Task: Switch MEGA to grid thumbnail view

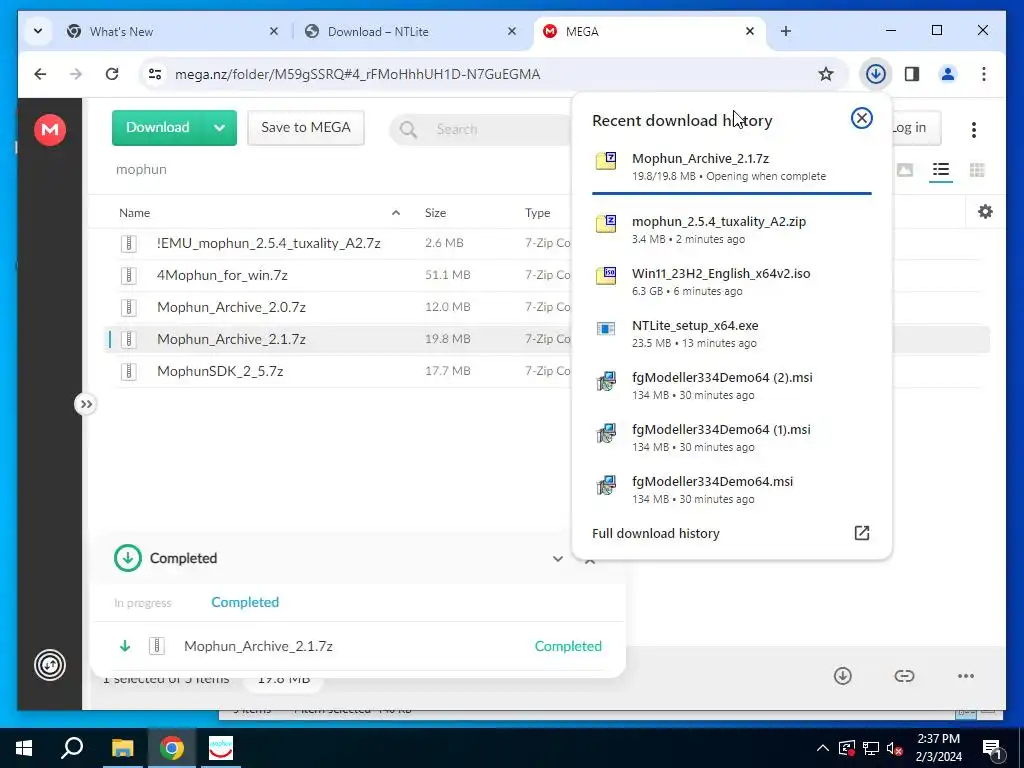Action: (977, 170)
